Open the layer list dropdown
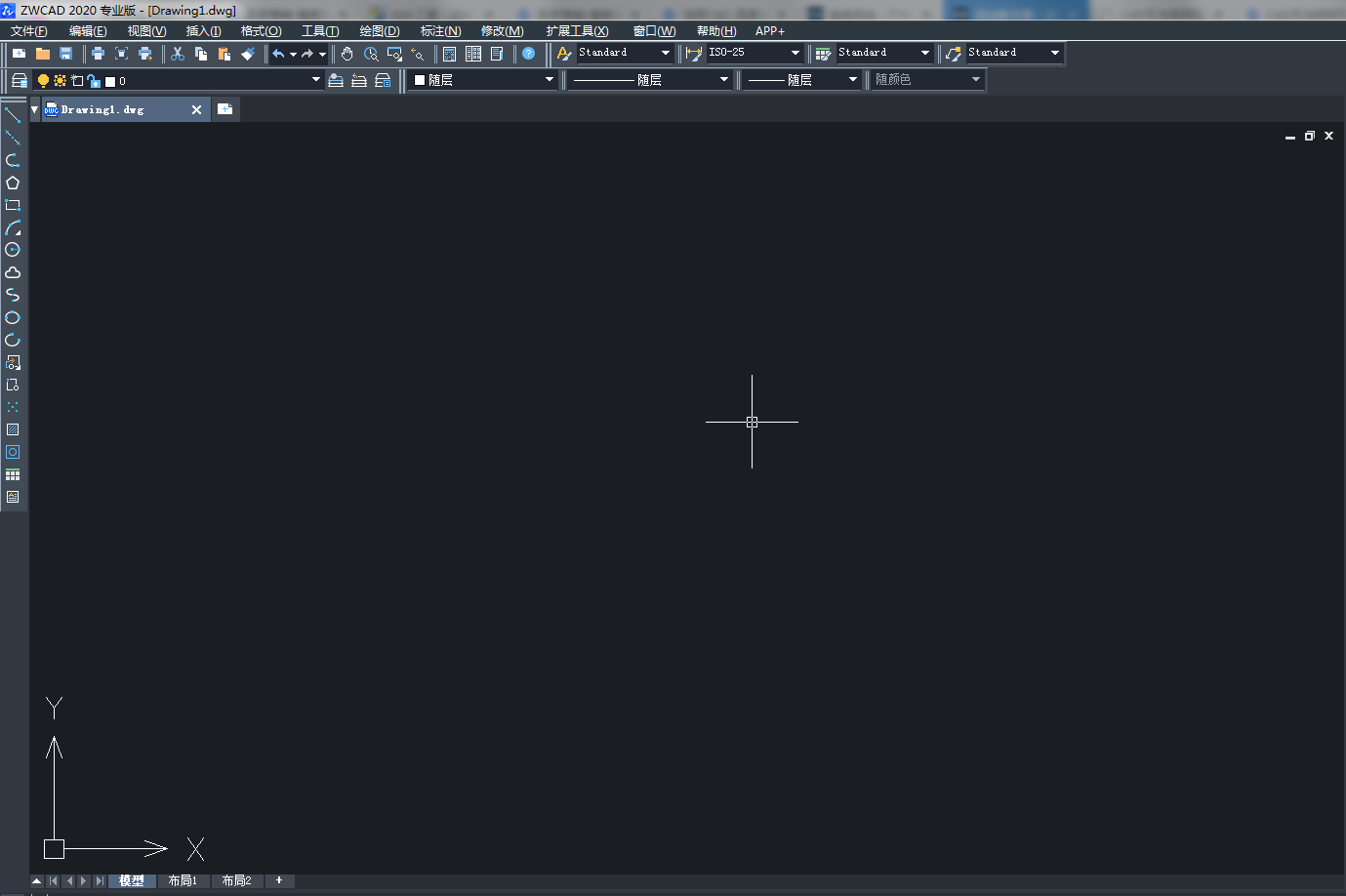This screenshot has height=896, width=1346. (315, 80)
